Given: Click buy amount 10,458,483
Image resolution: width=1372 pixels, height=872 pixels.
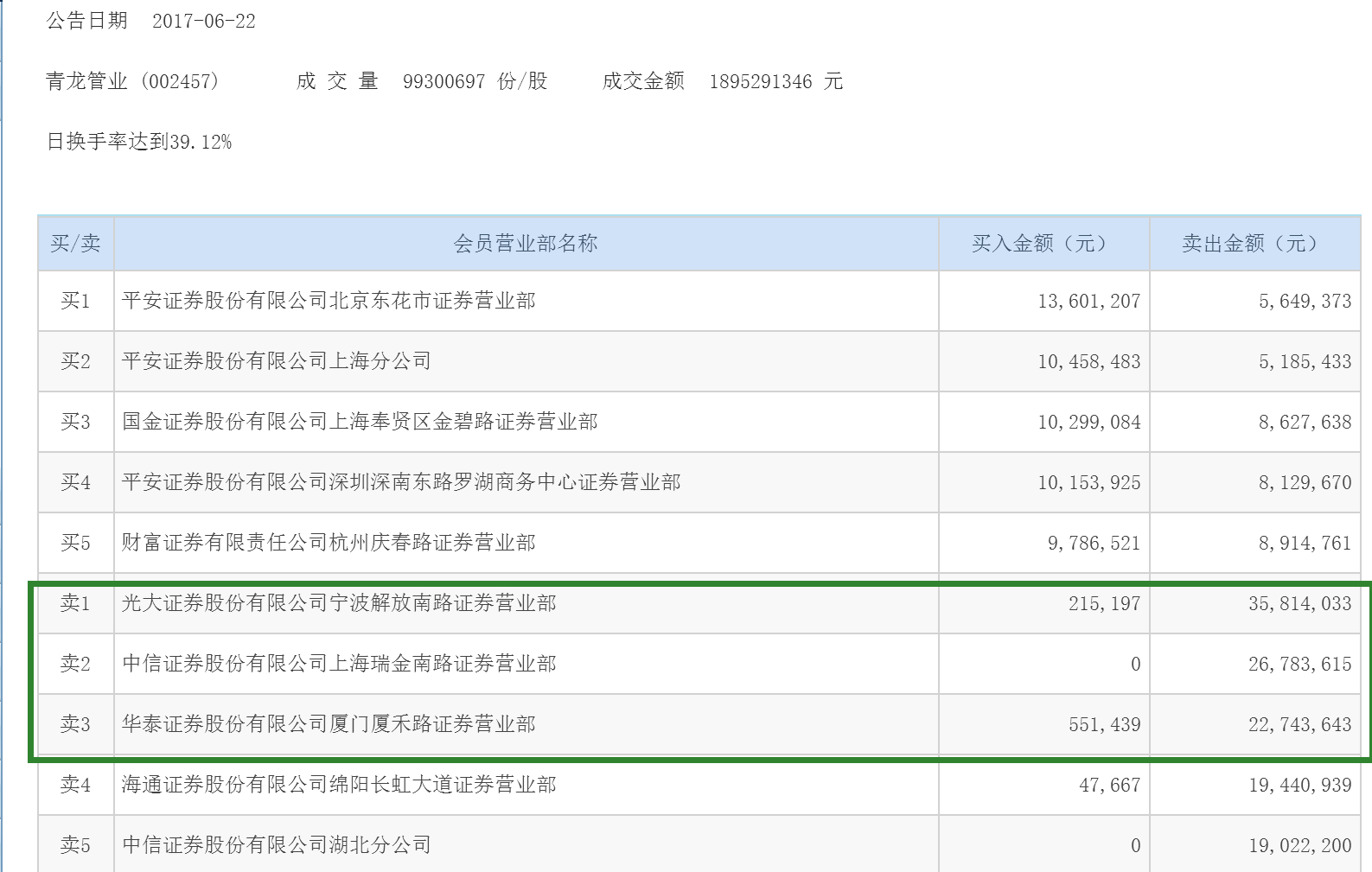Looking at the screenshot, I should click(1089, 361).
